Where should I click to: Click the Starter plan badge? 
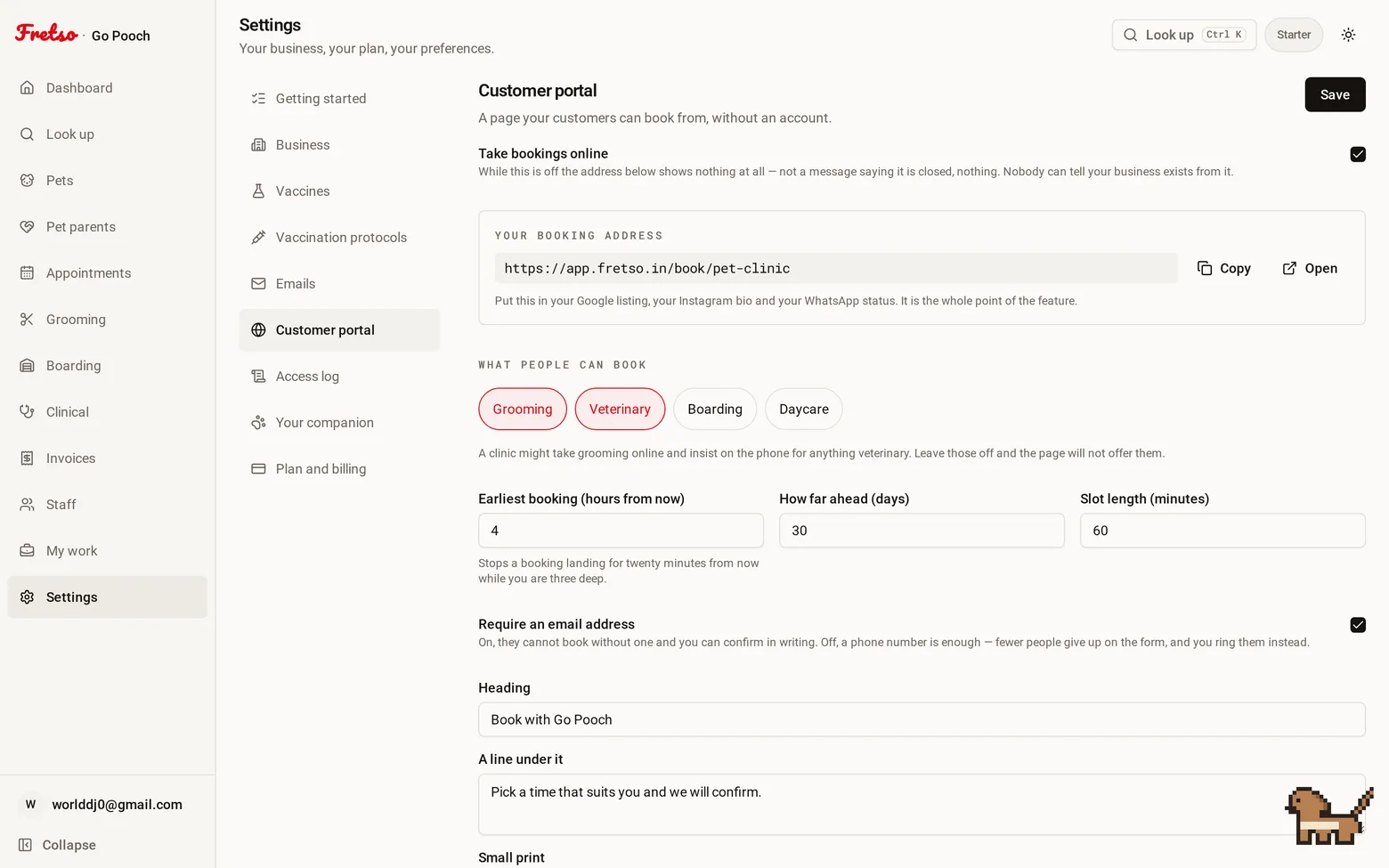(x=1294, y=35)
